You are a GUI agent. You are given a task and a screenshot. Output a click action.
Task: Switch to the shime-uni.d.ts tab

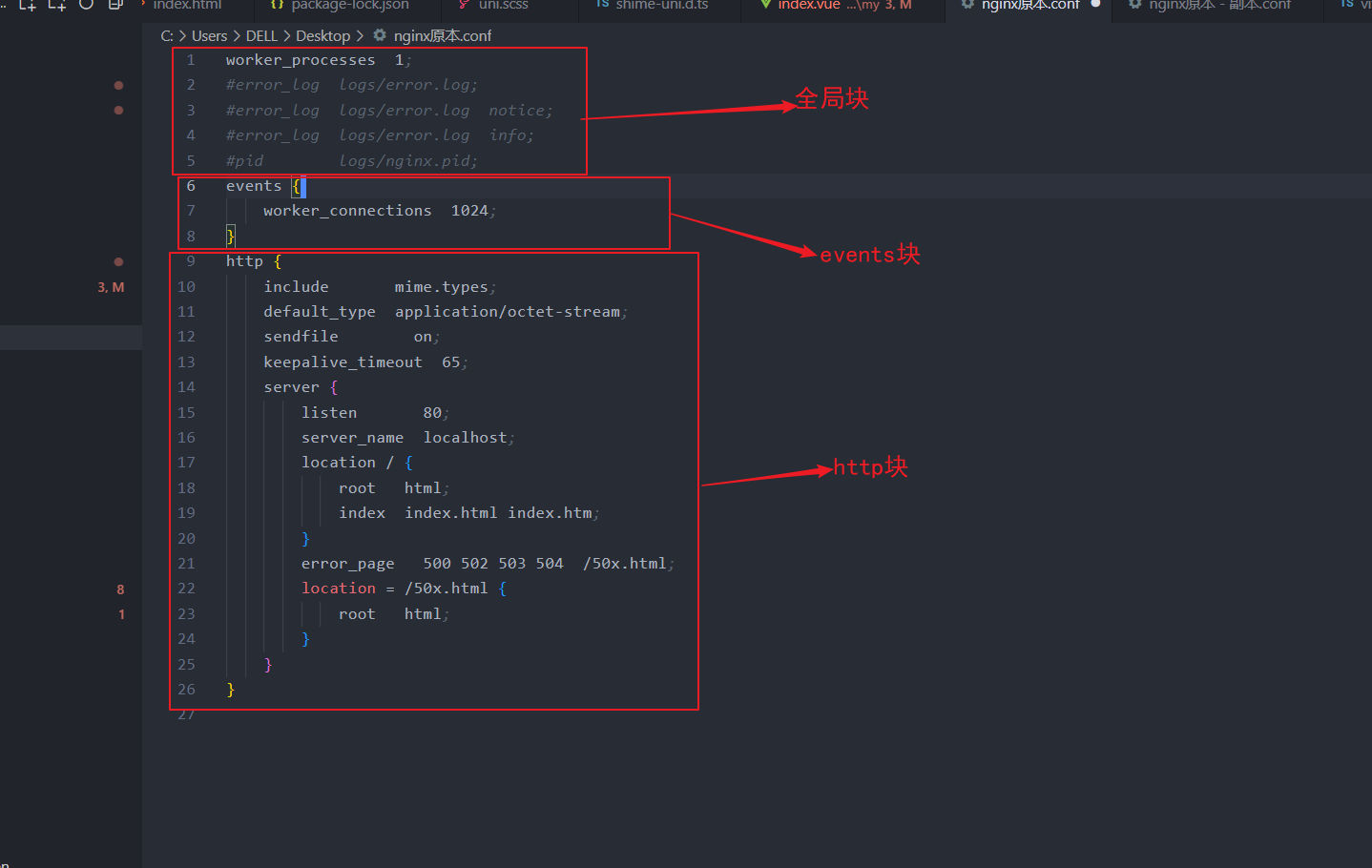661,5
